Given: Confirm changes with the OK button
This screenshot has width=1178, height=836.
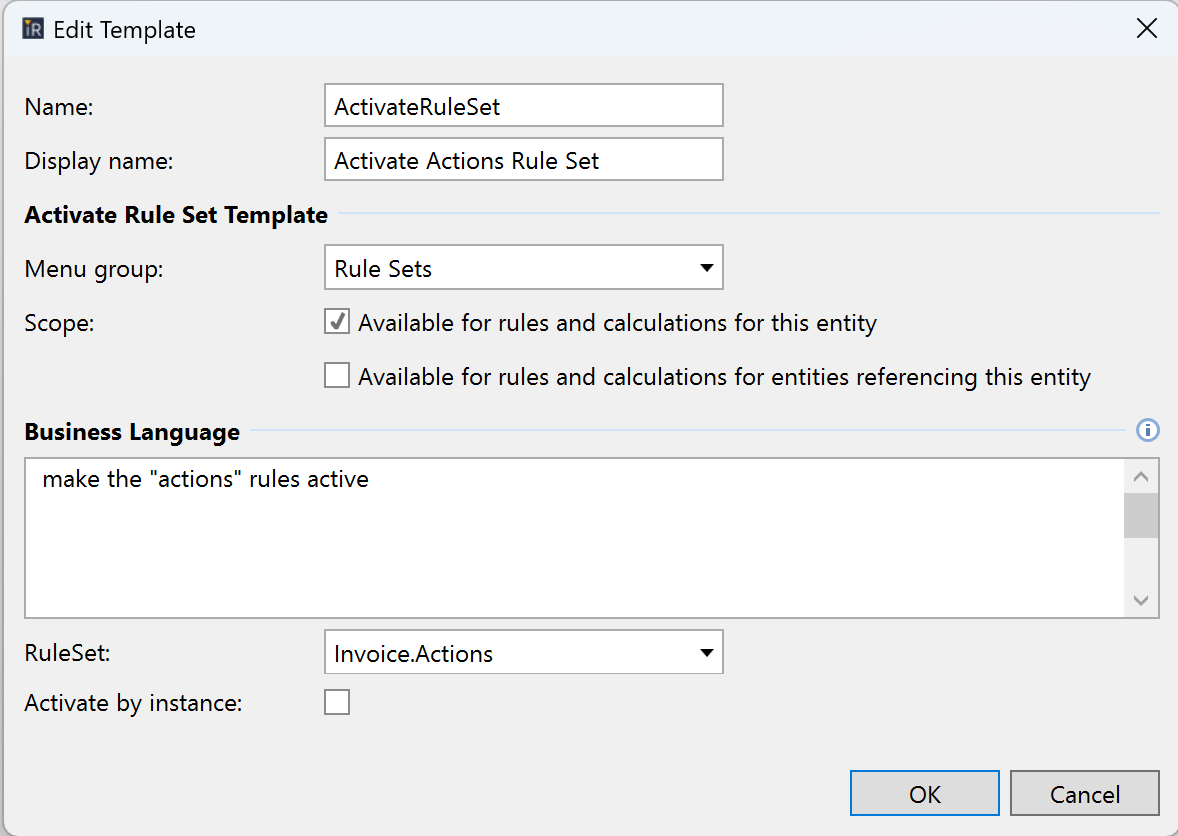Looking at the screenshot, I should tap(924, 794).
